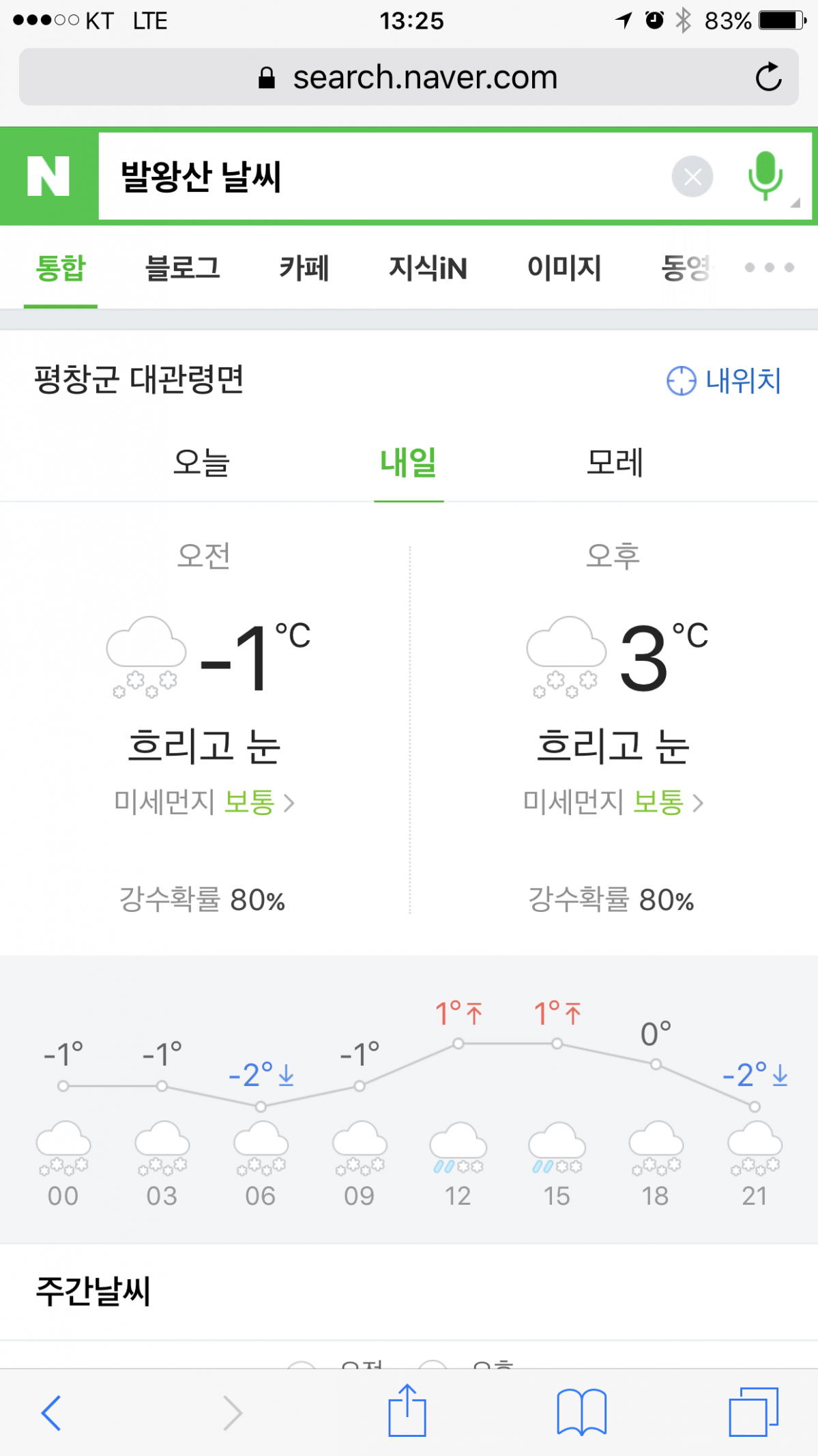Clear the search text with the X icon
Viewport: 818px width, 1456px height.
point(692,177)
